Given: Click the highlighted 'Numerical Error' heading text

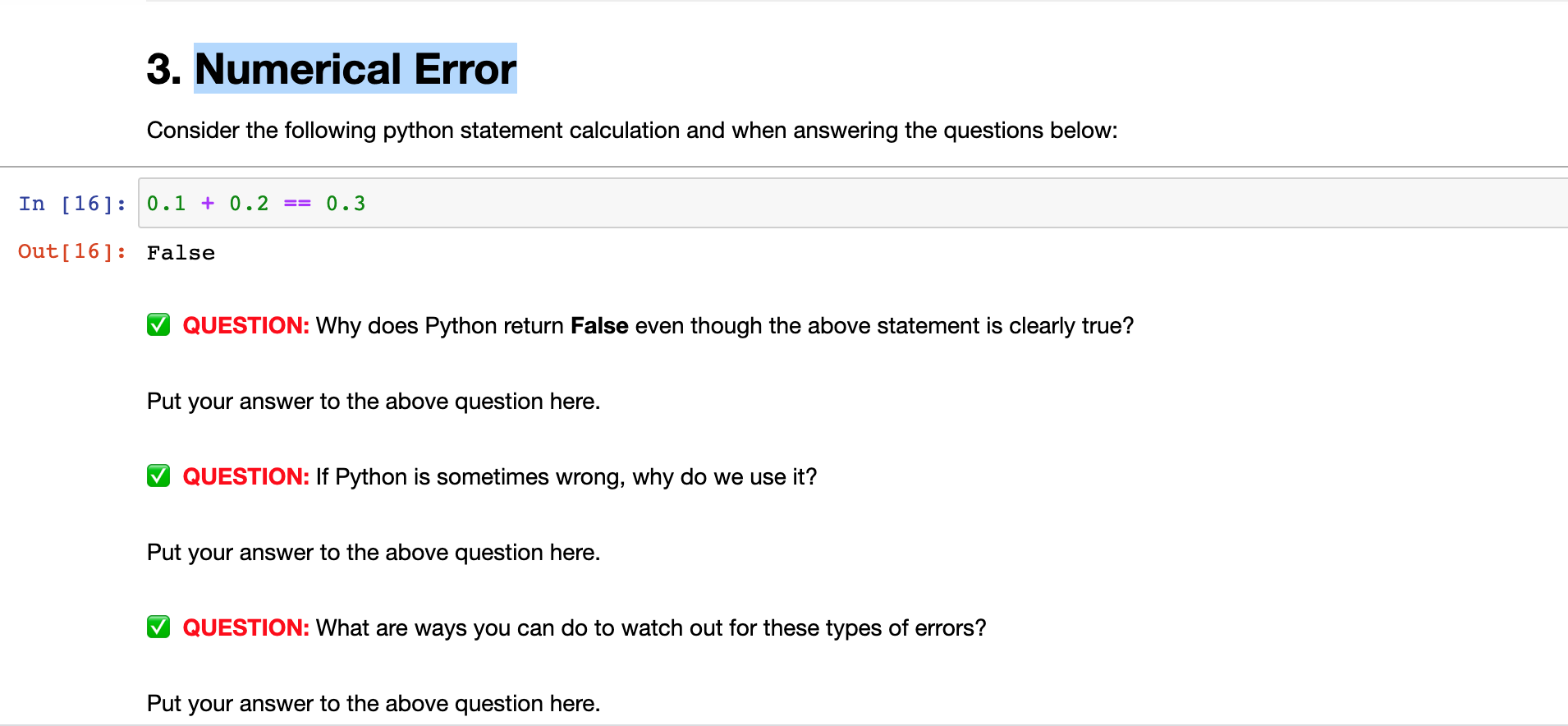Looking at the screenshot, I should pos(355,68).
